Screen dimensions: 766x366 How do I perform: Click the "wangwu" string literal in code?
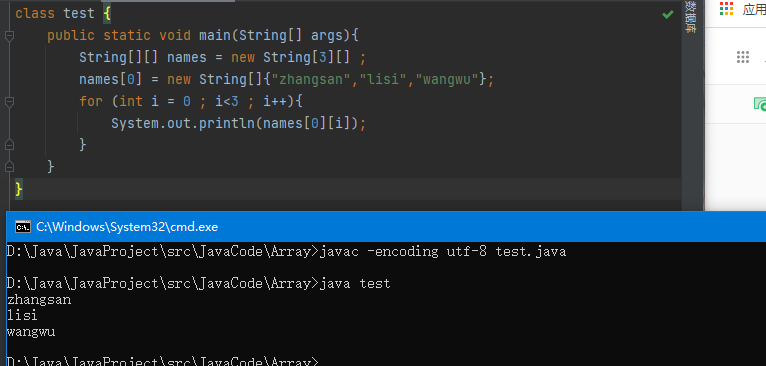(447, 79)
